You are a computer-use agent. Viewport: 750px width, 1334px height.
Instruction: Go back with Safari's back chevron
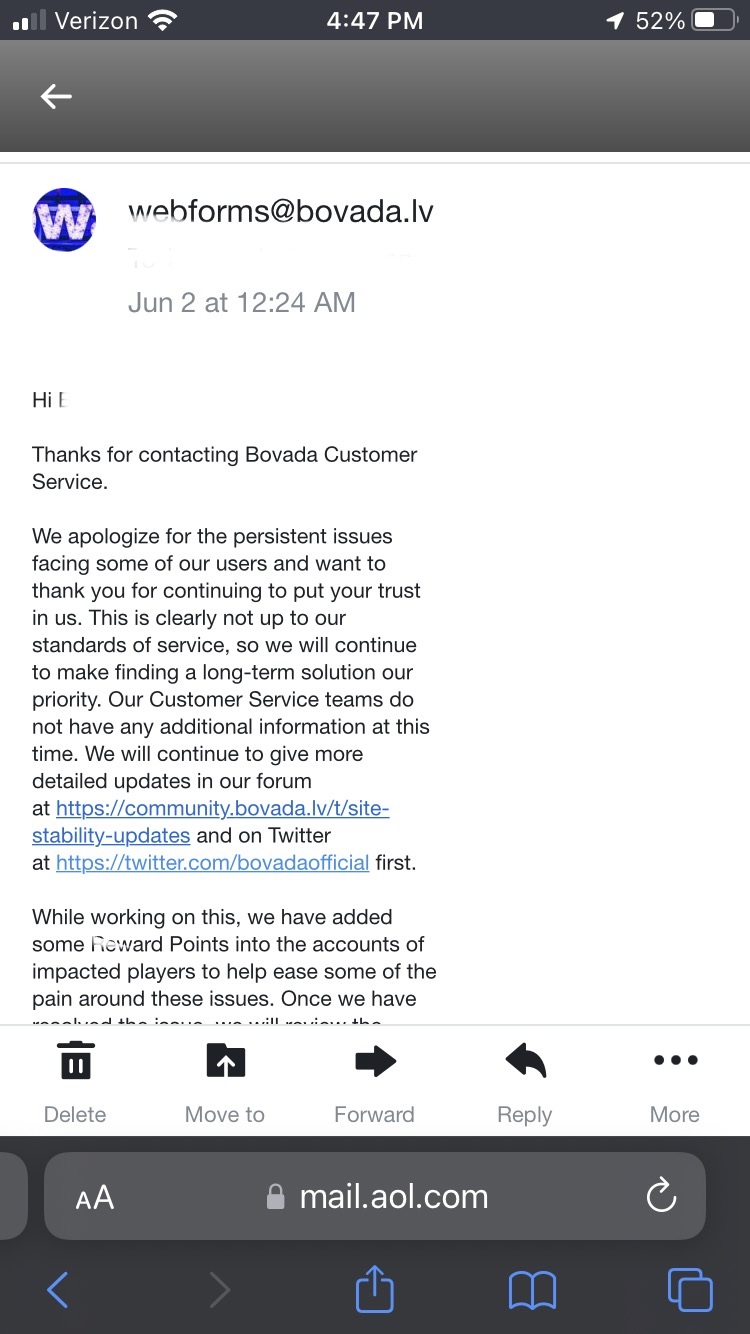click(x=58, y=1290)
